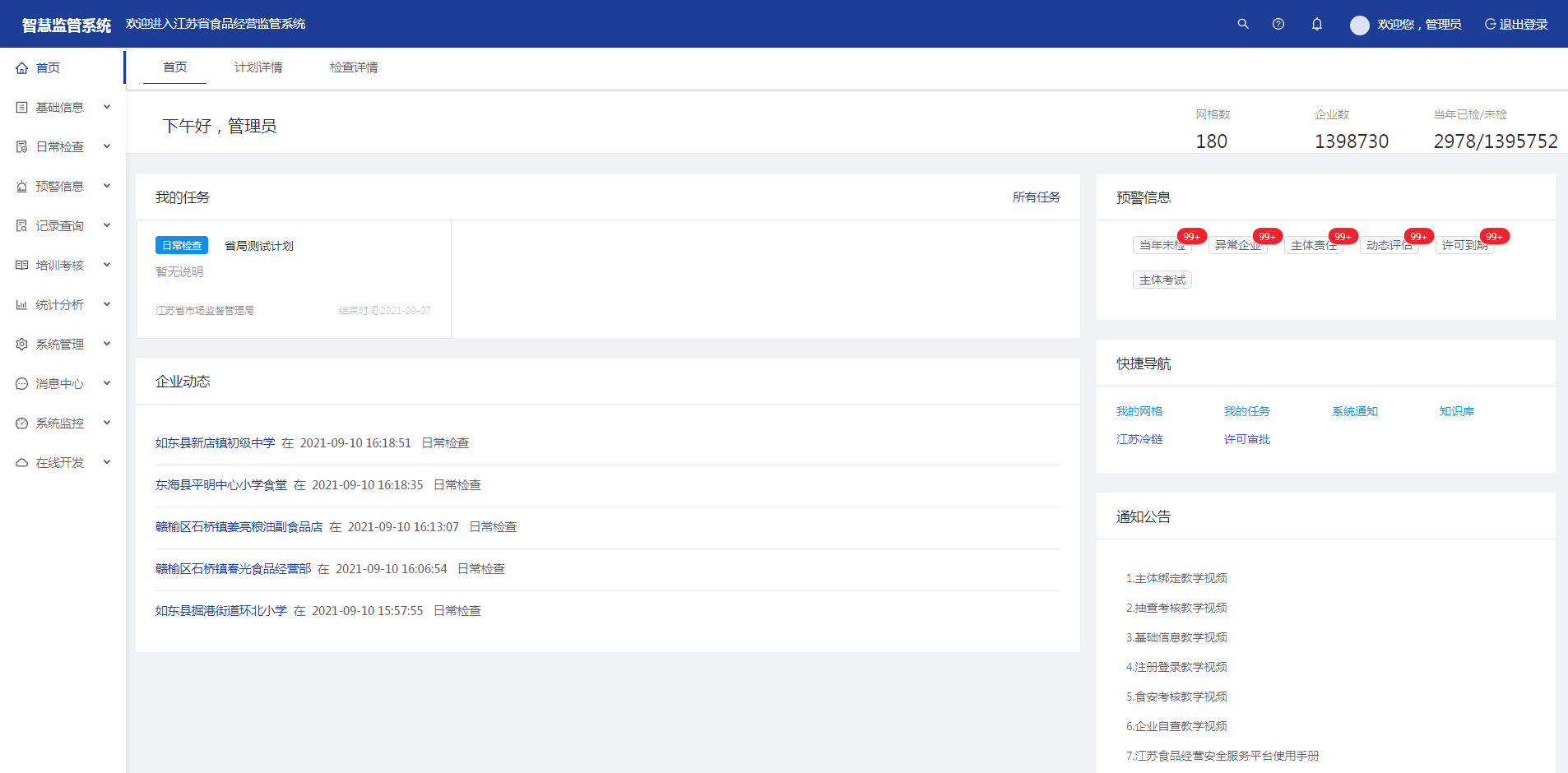Screen dimensions: 1568x773
Task: Click the search magnifier icon in header
Action: (1243, 24)
